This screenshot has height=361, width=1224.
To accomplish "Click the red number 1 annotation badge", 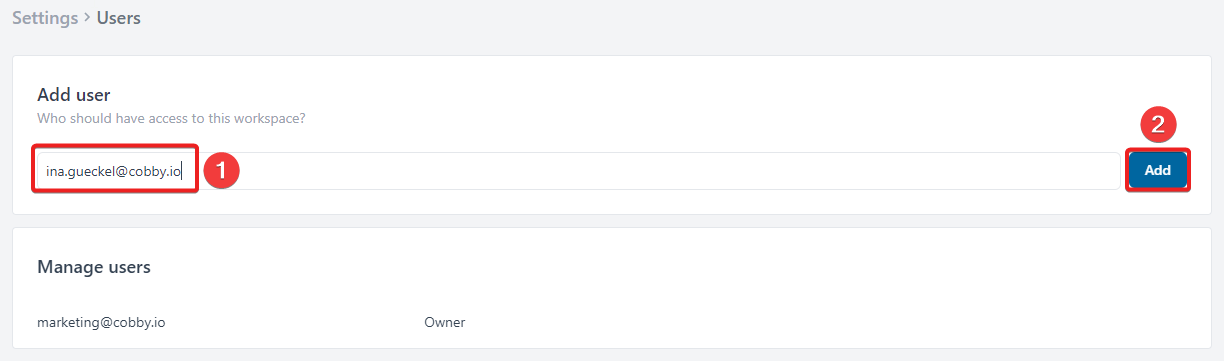I will pos(220,171).
